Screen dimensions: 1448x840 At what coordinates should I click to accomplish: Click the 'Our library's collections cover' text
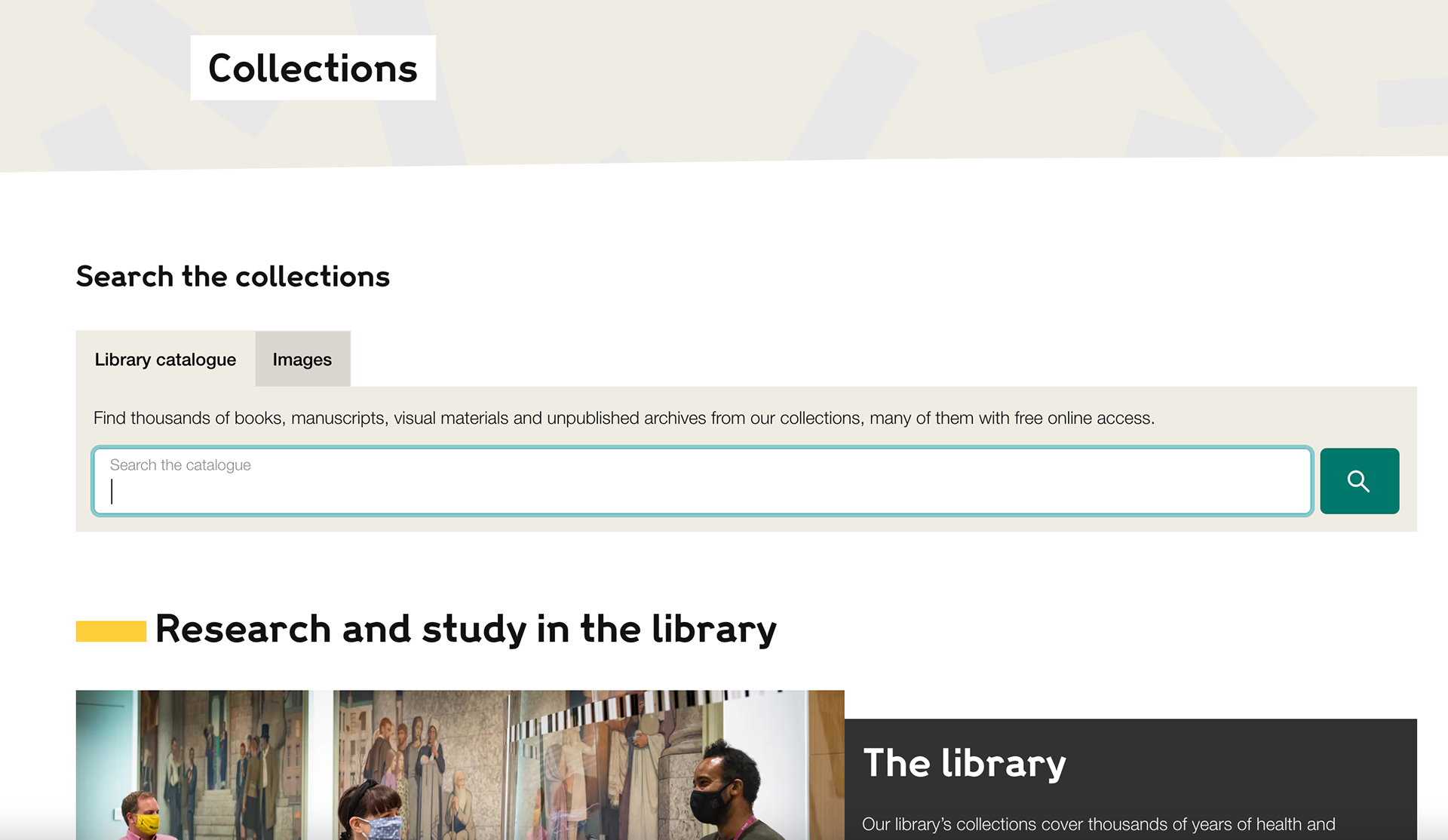[x=1099, y=824]
